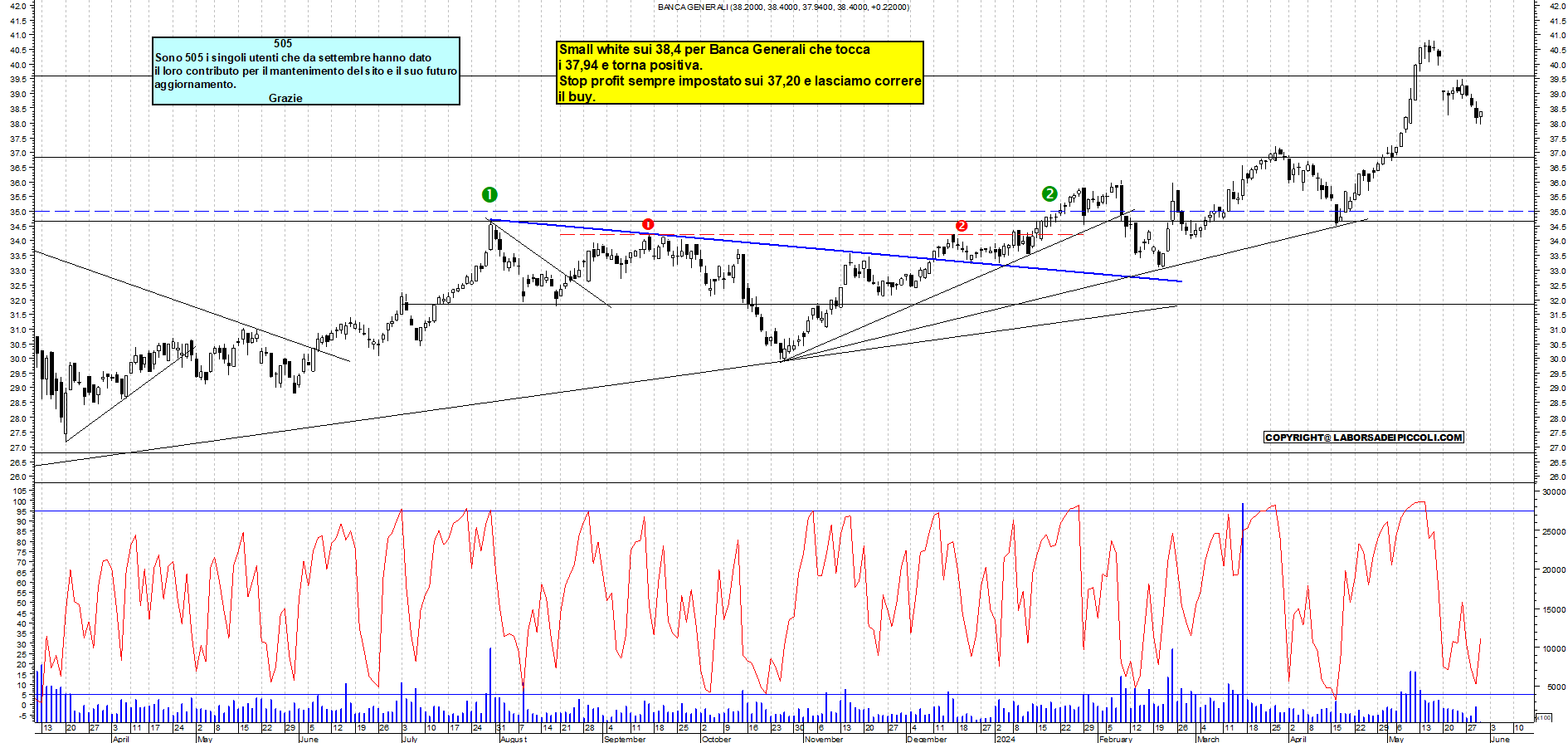Image resolution: width=1568 pixels, height=743 pixels.
Task: Click the 'November' label on the date axis
Action: click(x=824, y=739)
